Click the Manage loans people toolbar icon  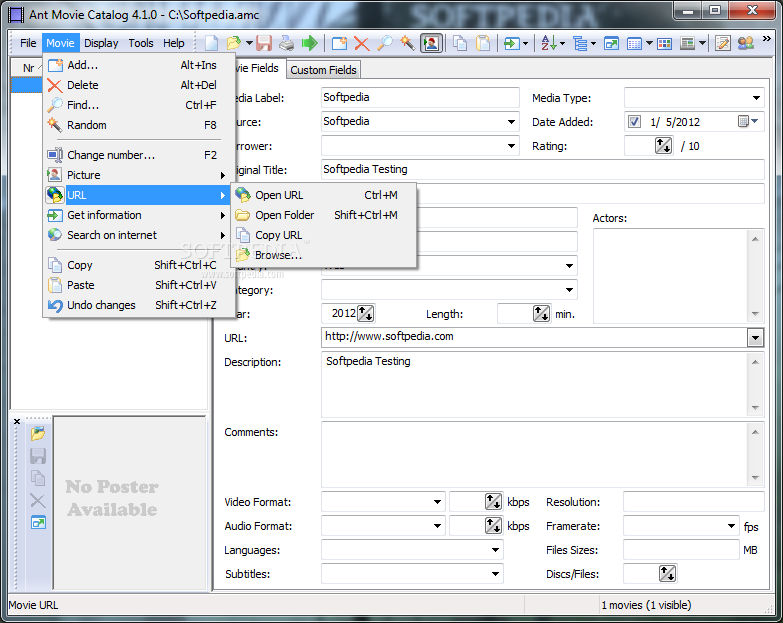pos(746,43)
